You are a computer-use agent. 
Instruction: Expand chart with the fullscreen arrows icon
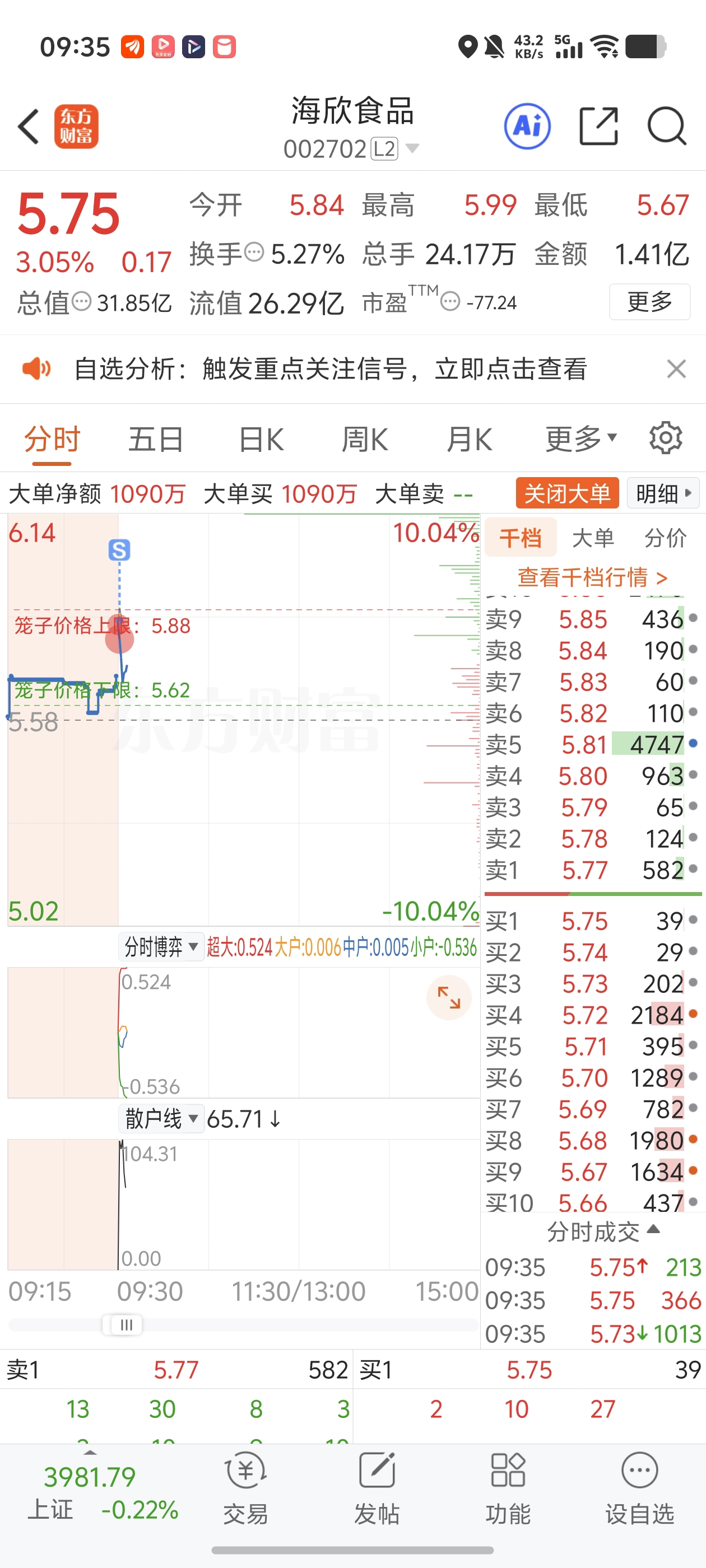point(449,998)
